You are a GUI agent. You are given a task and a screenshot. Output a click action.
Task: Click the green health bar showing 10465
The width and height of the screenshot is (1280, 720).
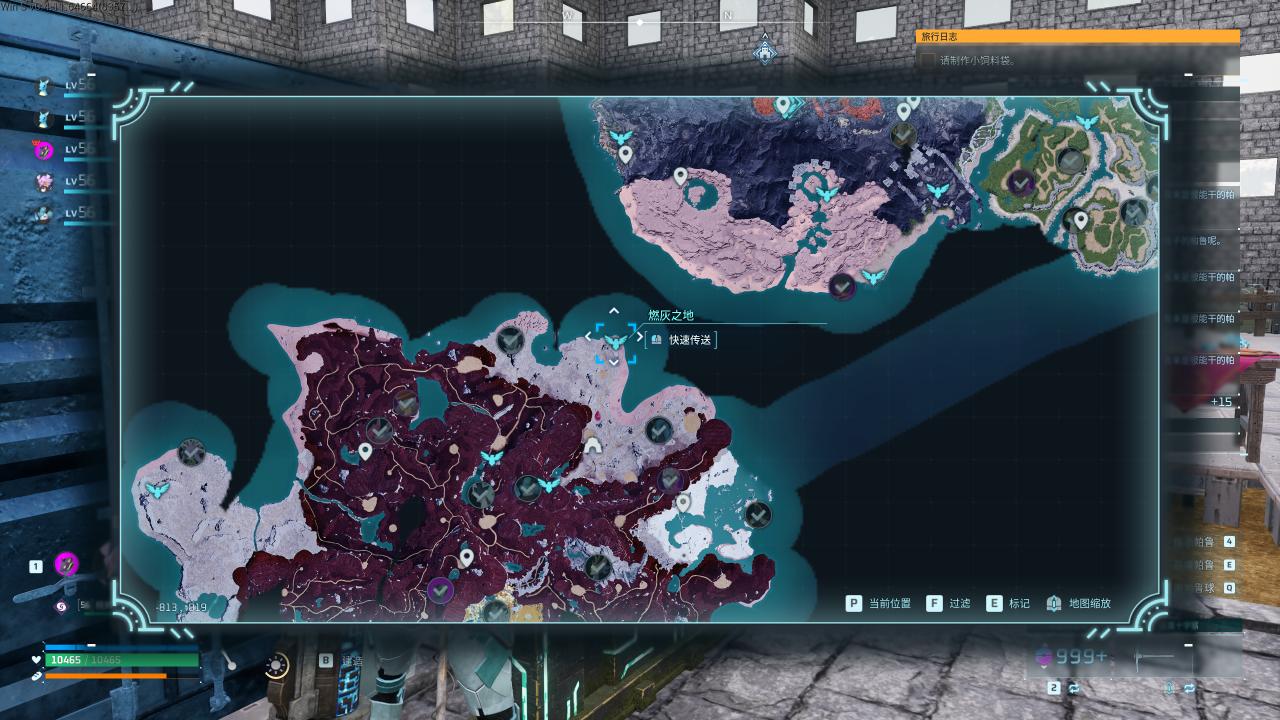pyautogui.click(x=122, y=660)
